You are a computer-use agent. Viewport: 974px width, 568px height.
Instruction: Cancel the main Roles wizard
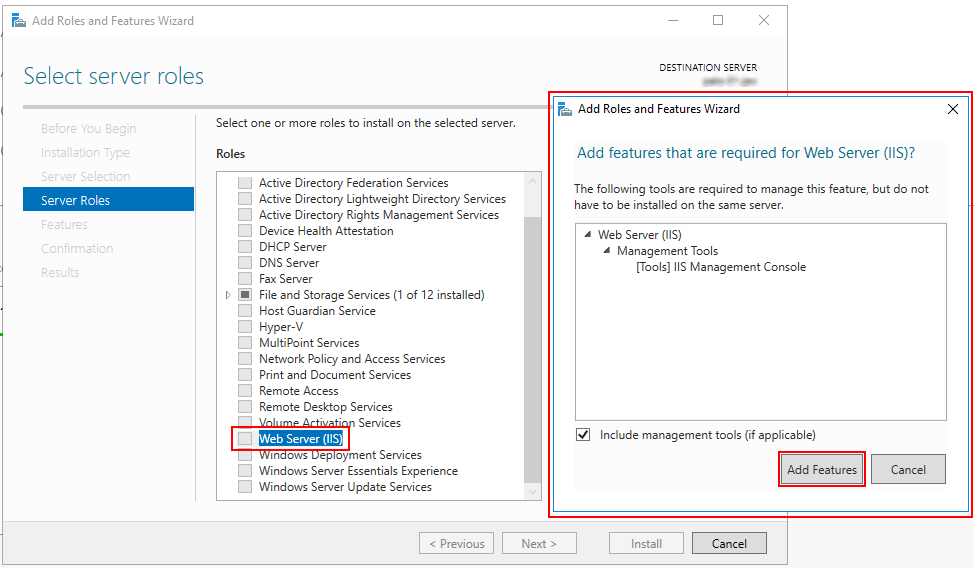point(728,543)
